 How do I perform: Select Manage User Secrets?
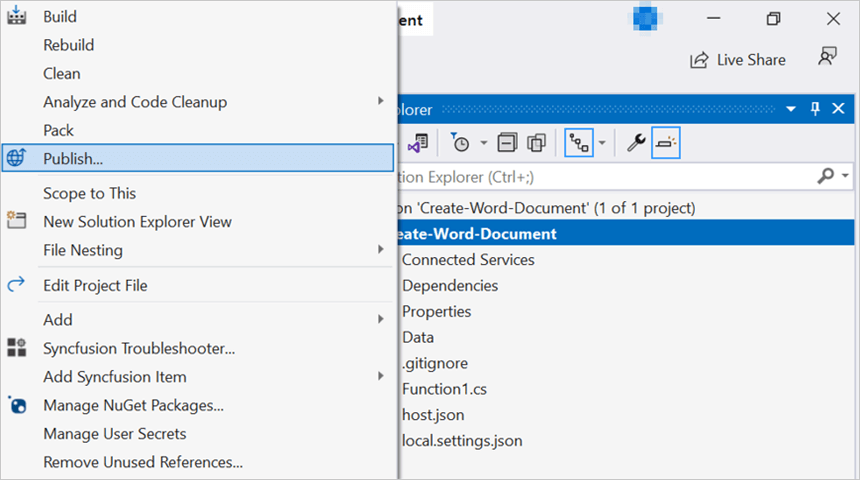point(115,434)
